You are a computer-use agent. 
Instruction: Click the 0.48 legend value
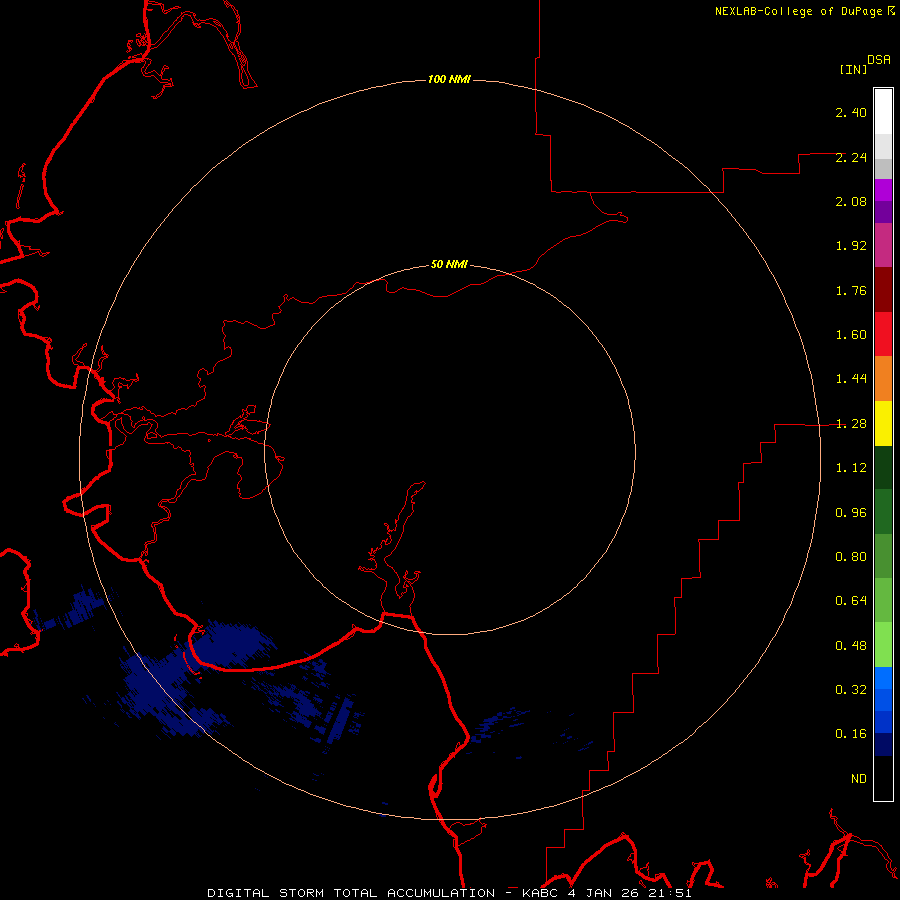point(851,646)
